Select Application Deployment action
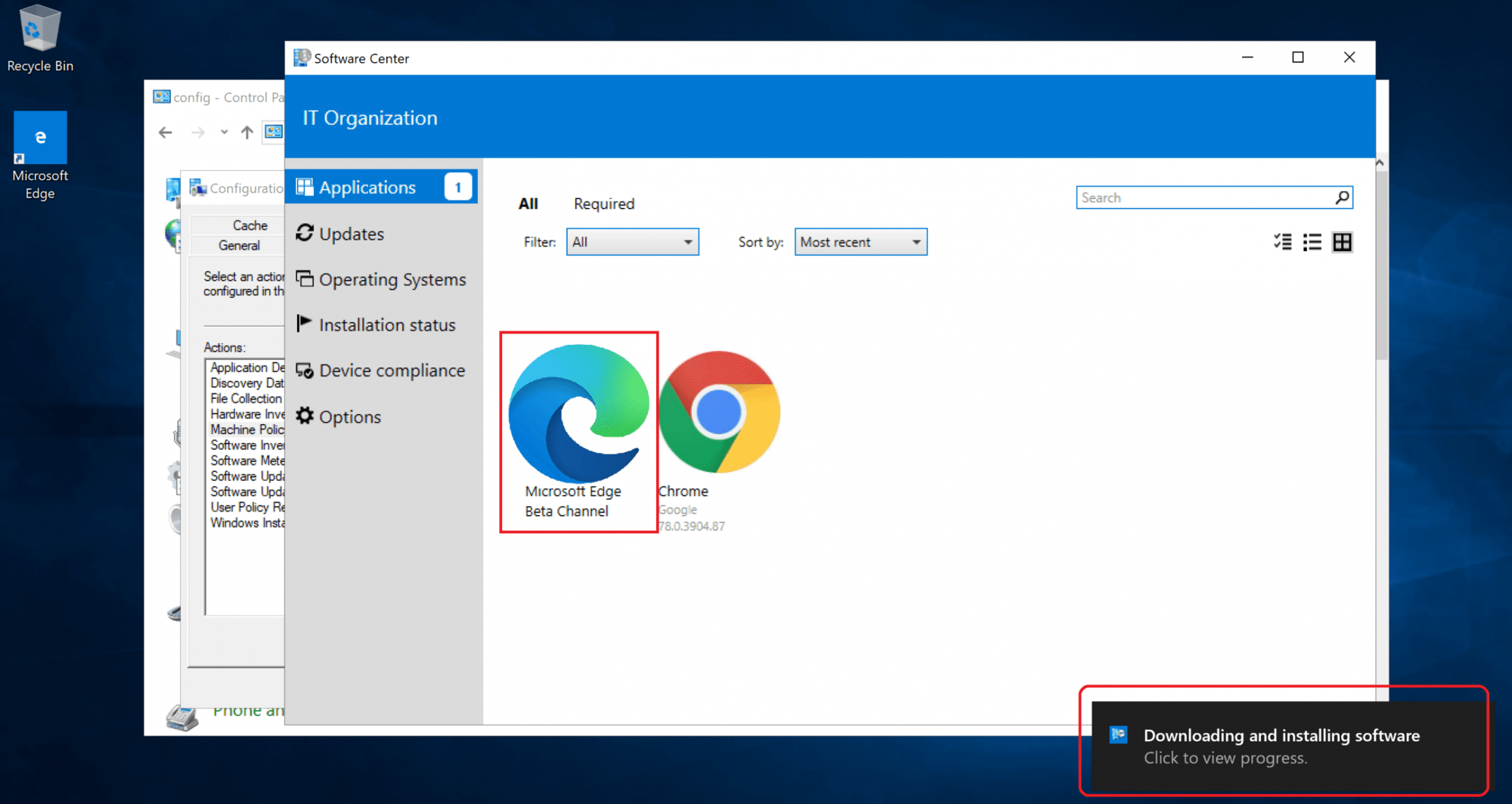The width and height of the screenshot is (1512, 804). [x=247, y=368]
